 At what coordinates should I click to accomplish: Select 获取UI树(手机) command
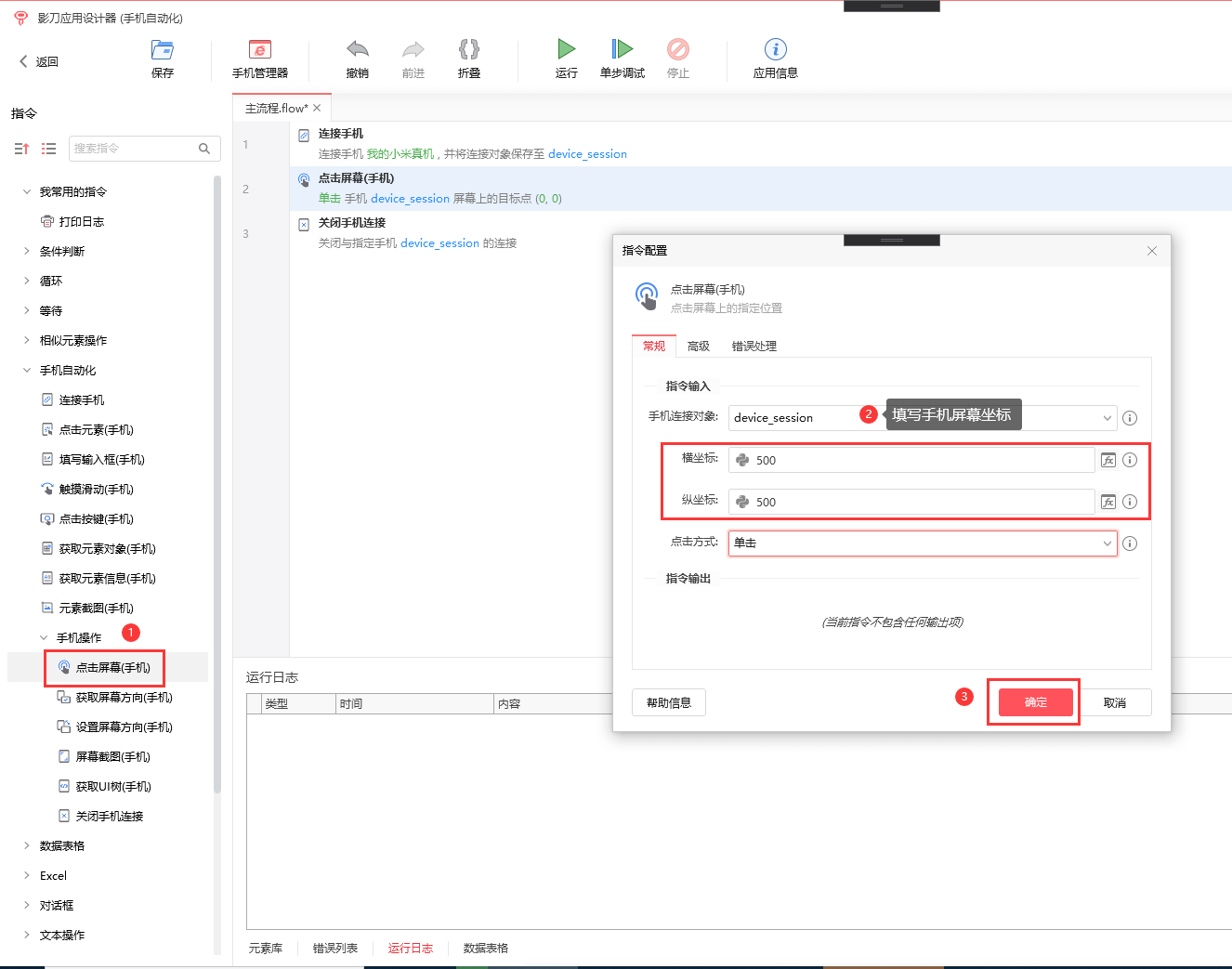(104, 786)
